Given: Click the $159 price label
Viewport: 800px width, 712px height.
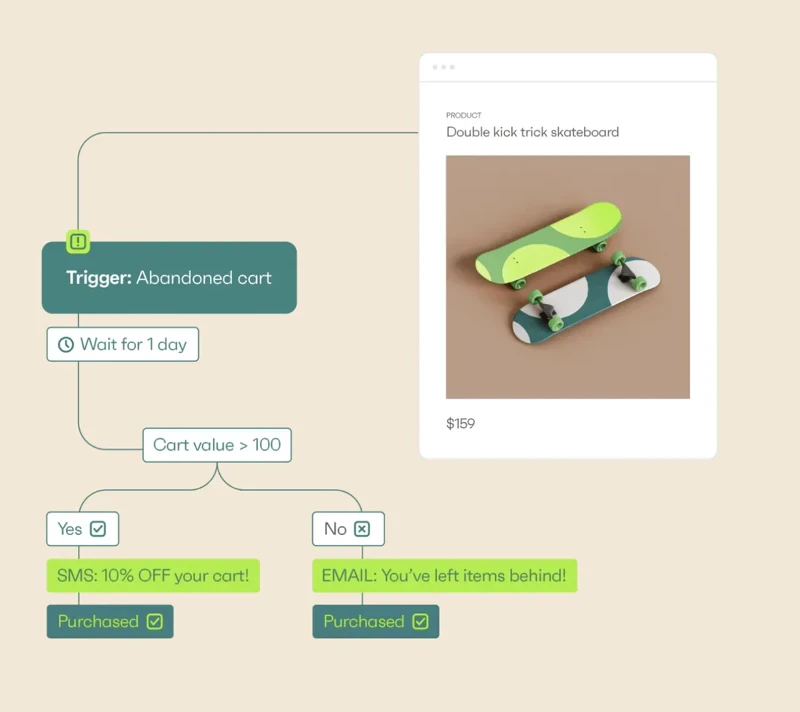Looking at the screenshot, I should coord(459,423).
